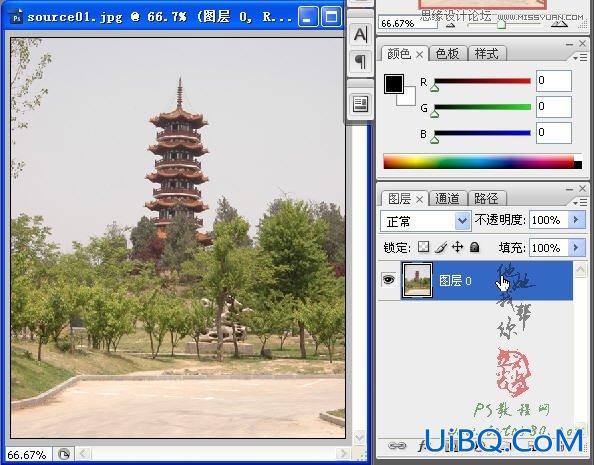This screenshot has width=594, height=465.
Task: Minimize the source01.jpg document window
Action: [x=308, y=17]
